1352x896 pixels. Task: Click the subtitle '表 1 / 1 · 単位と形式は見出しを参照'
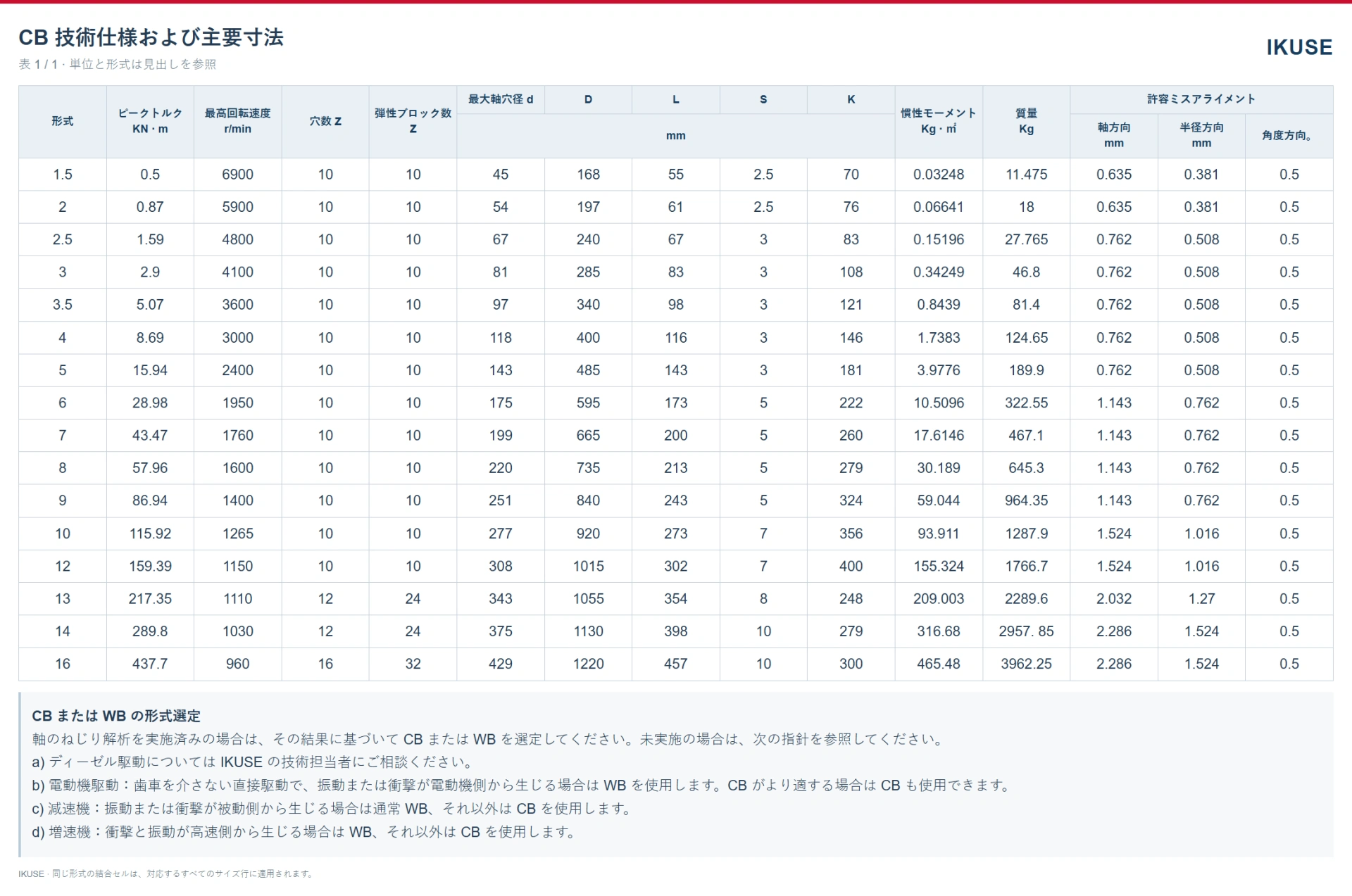(118, 64)
